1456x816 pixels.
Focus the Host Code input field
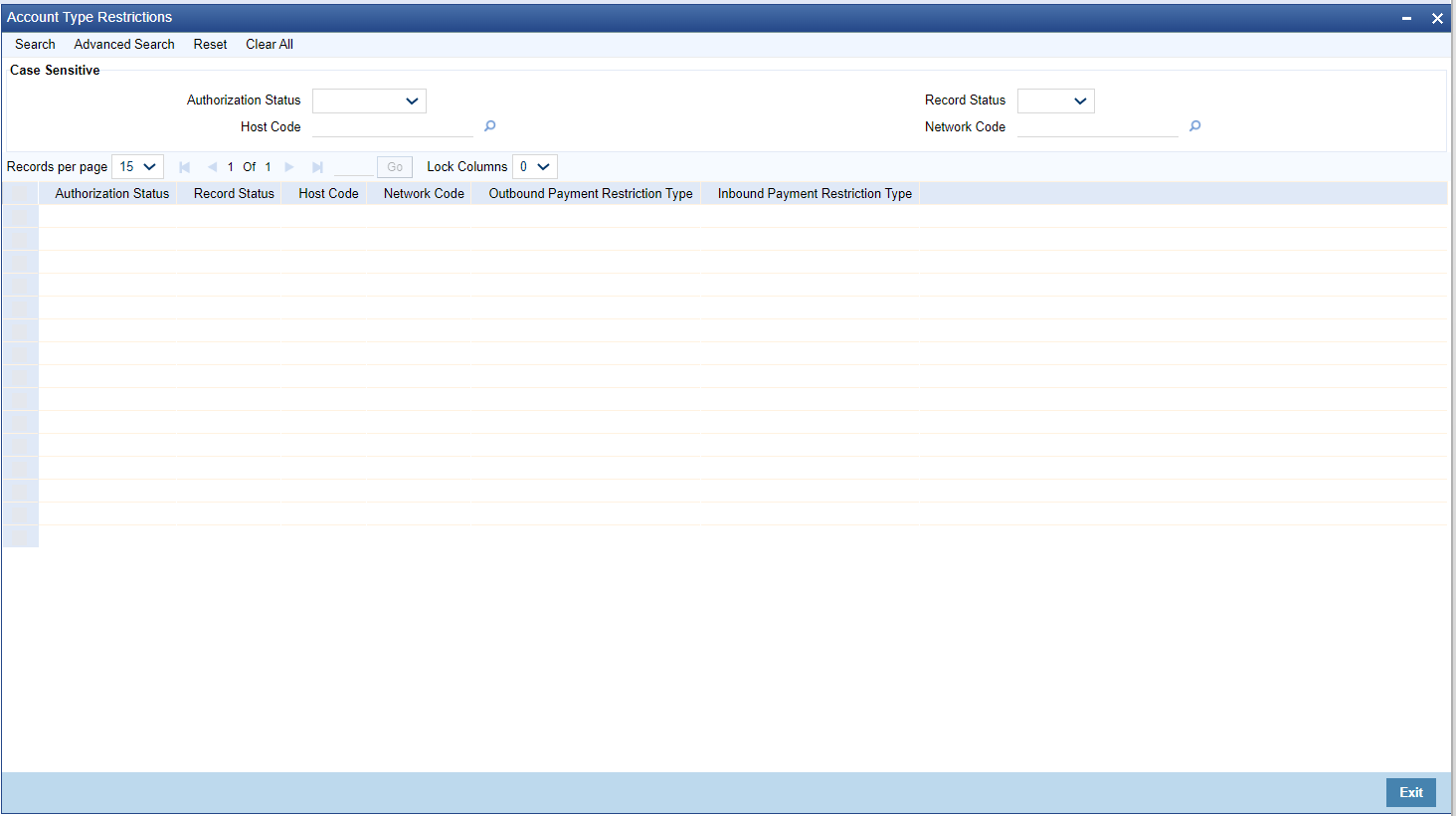(393, 126)
